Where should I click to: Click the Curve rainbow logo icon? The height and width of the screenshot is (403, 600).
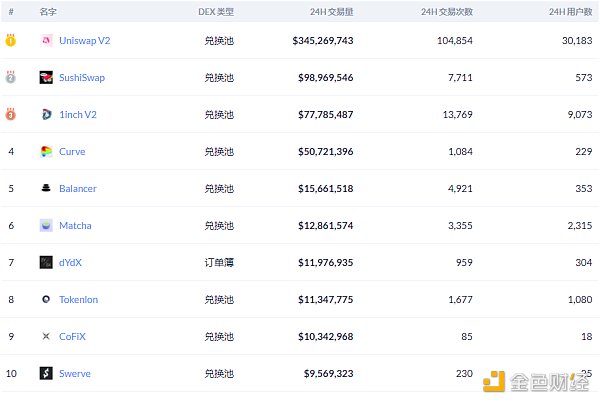46,151
